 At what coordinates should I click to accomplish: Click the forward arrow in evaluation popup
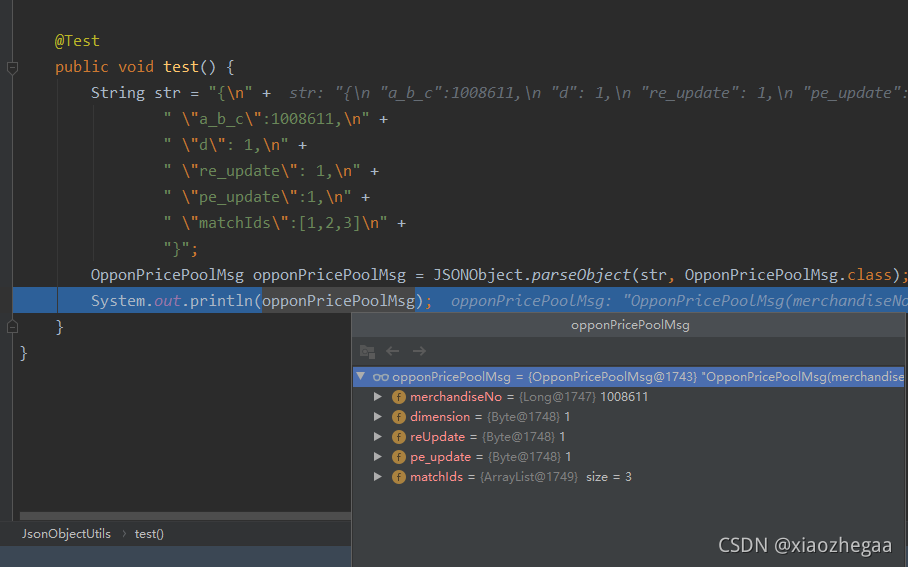click(419, 351)
